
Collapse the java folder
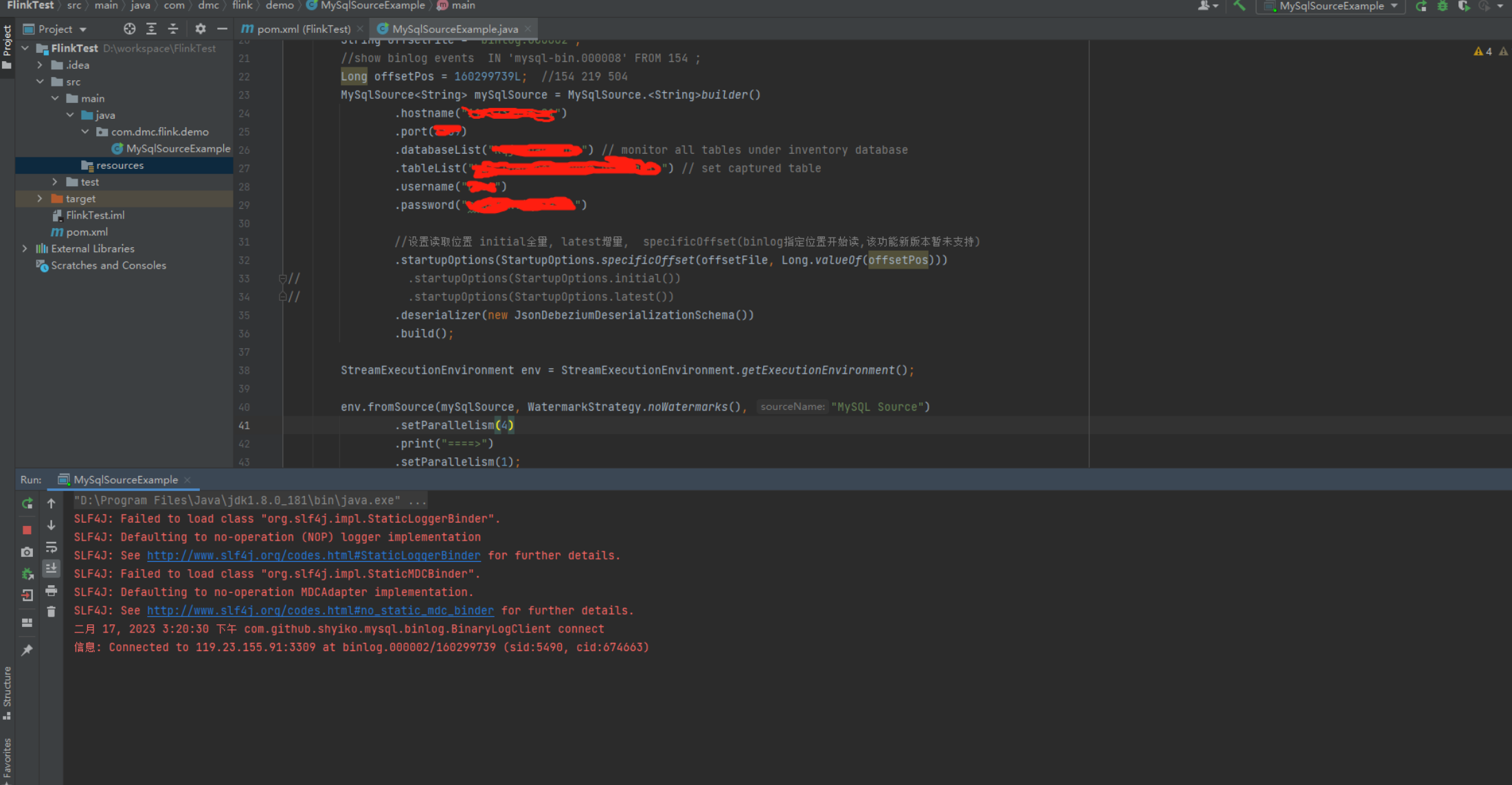(70, 115)
